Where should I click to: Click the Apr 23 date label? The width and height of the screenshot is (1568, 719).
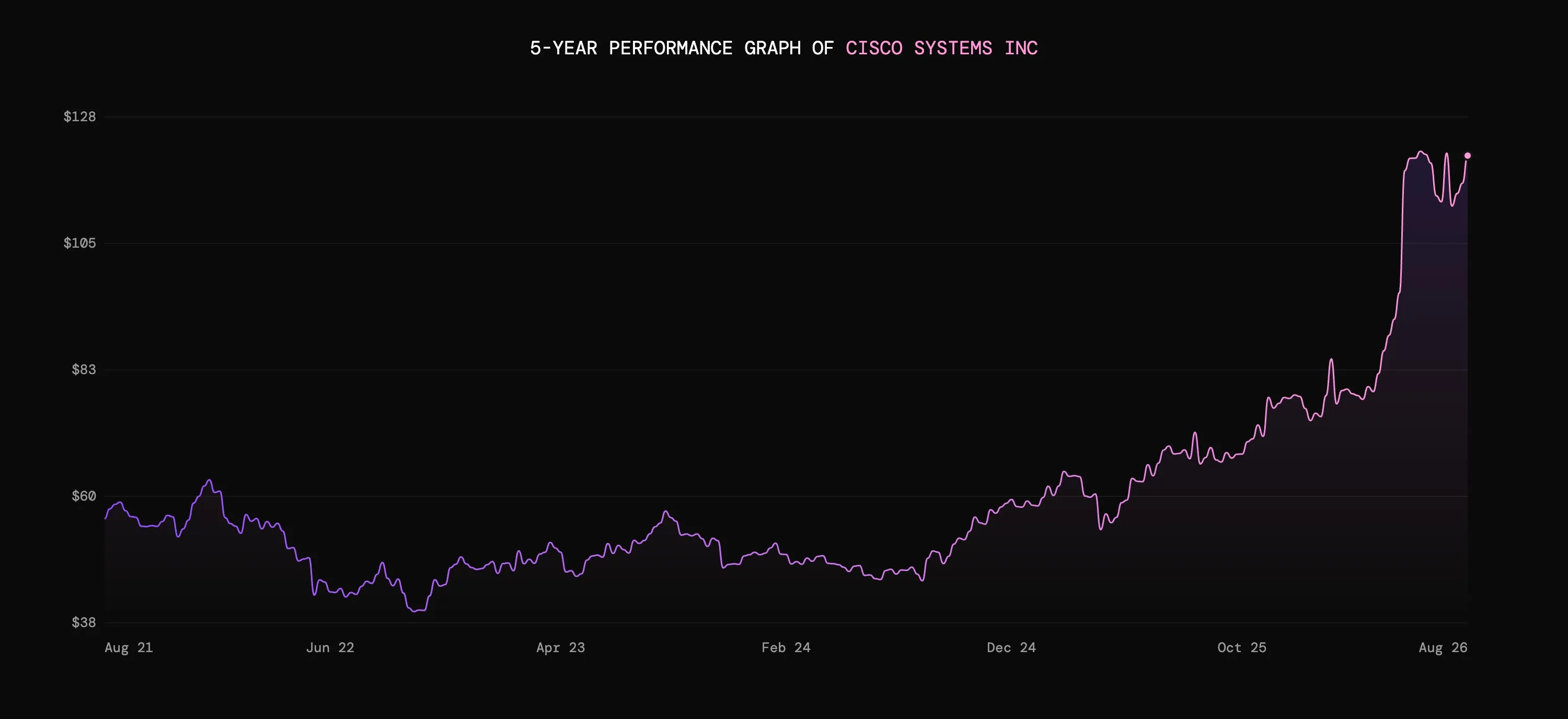point(561,647)
